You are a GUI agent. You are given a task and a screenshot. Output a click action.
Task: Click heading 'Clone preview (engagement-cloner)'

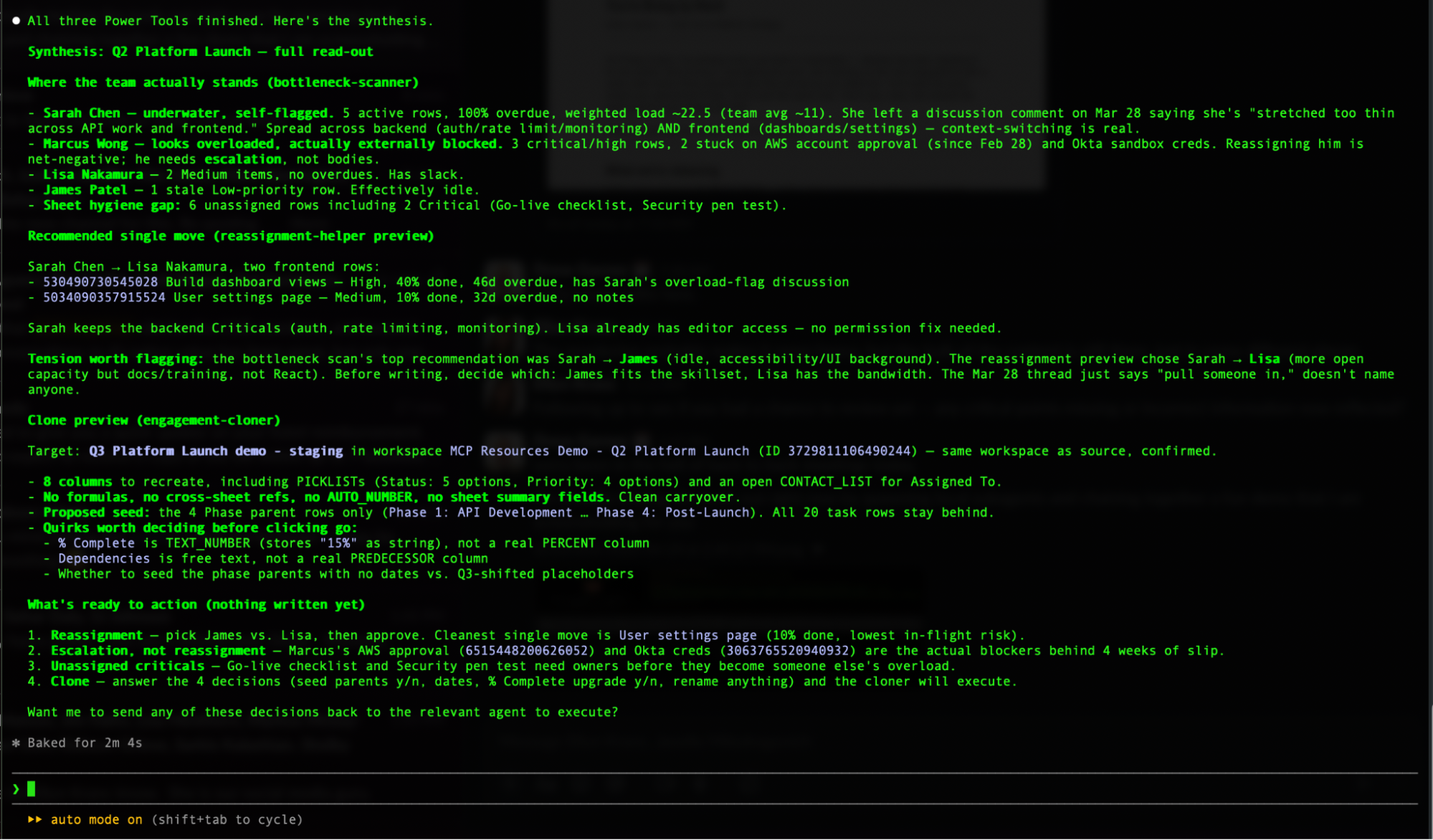154,421
